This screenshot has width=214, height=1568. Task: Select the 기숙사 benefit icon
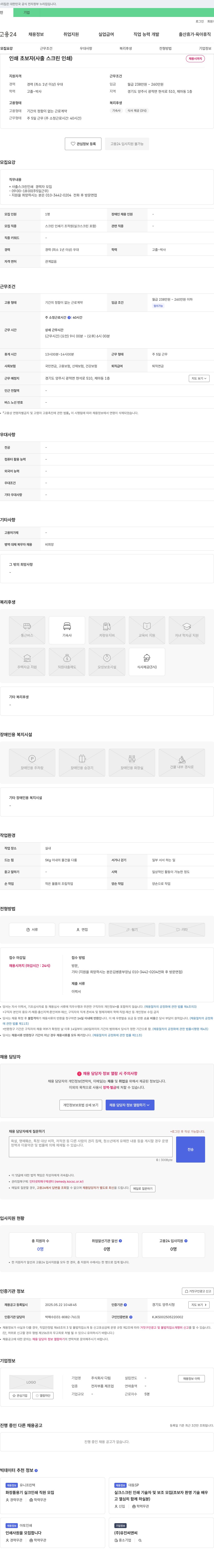(x=67, y=630)
